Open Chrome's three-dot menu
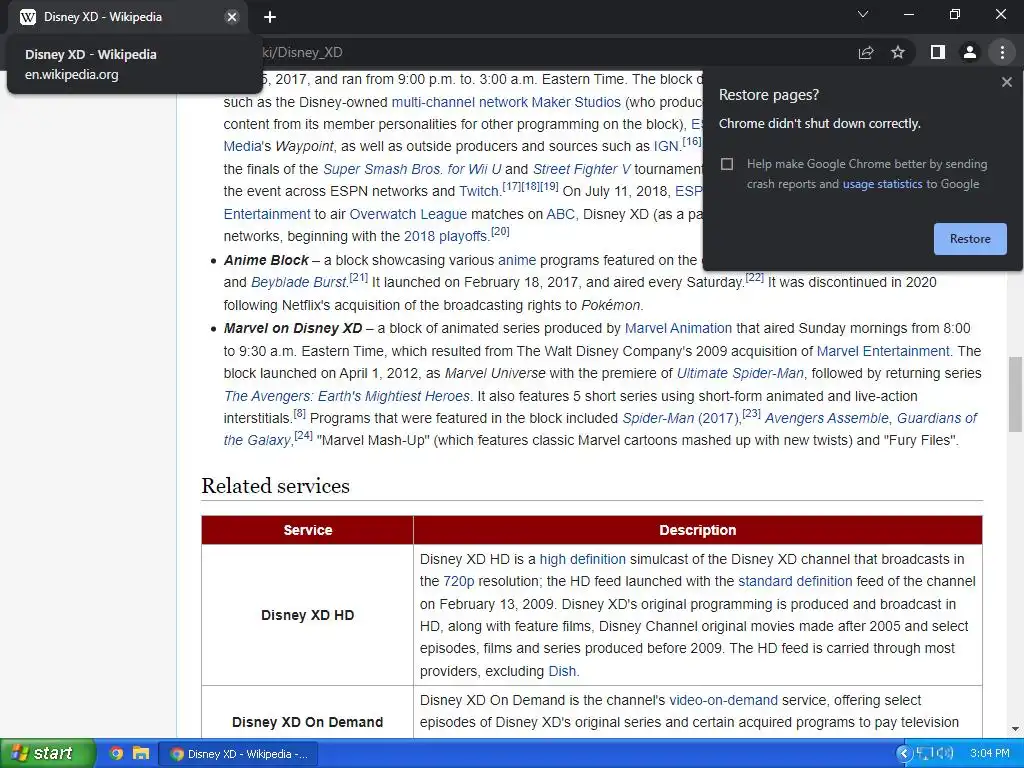Screen dimensions: 1024x768 pyautogui.click(x=1002, y=52)
